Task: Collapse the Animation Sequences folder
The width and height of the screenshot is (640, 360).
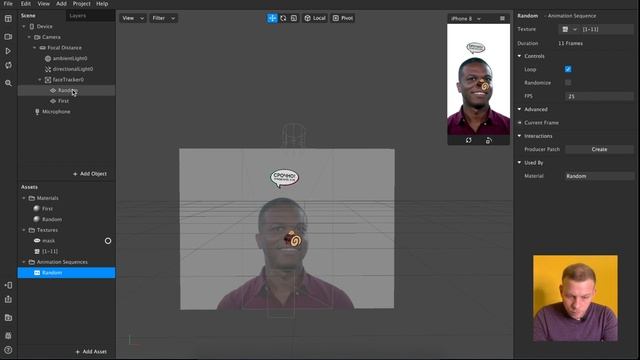Action: click(24, 262)
